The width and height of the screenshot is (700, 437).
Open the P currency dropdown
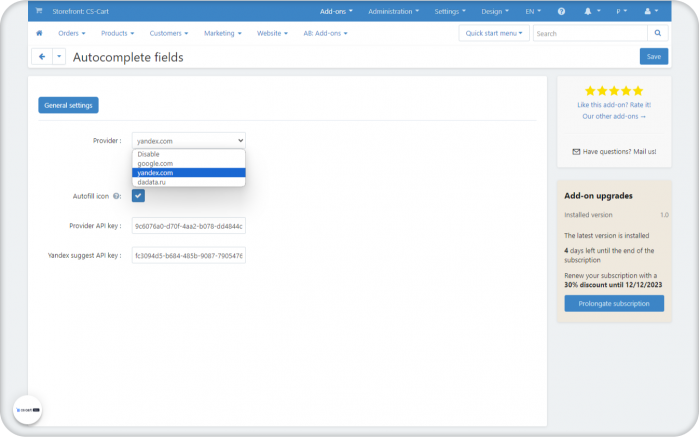[621, 11]
